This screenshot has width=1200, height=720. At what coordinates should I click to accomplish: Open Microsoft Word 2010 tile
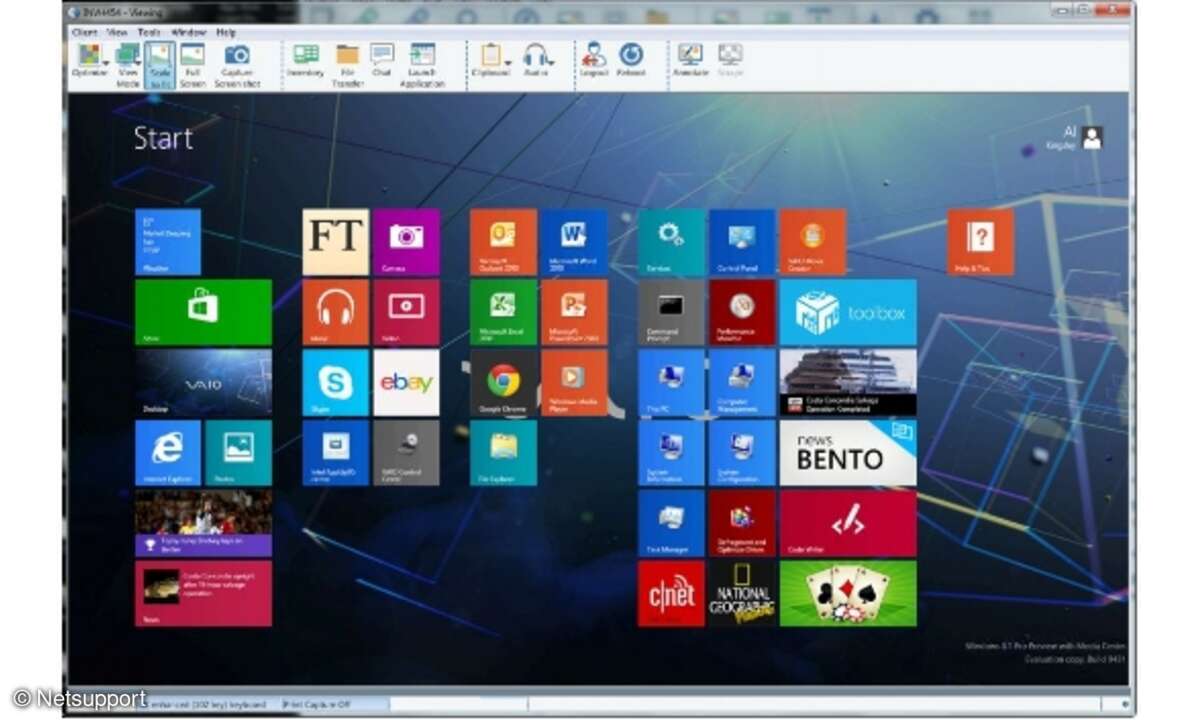pos(574,242)
